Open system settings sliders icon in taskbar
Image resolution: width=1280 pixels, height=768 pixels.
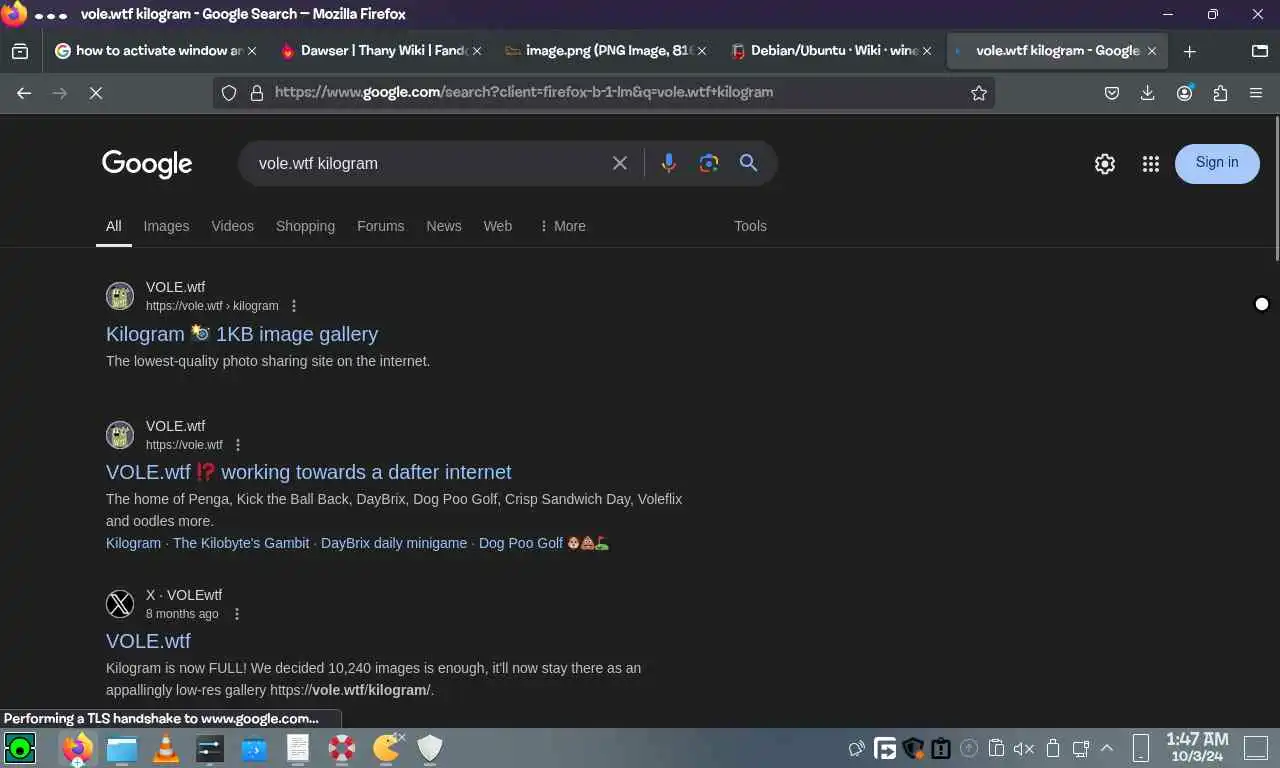click(210, 748)
